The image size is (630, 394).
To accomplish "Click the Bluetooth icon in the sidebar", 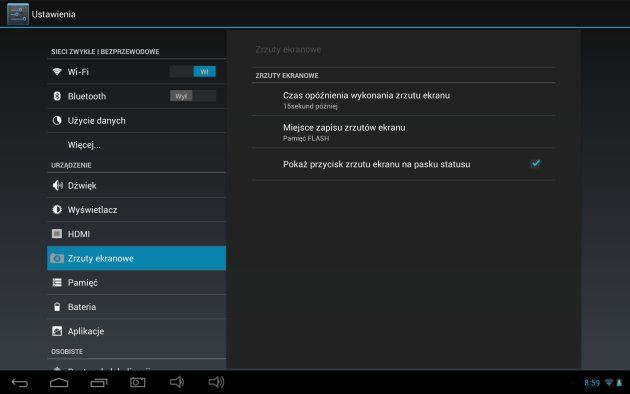I will point(57,96).
